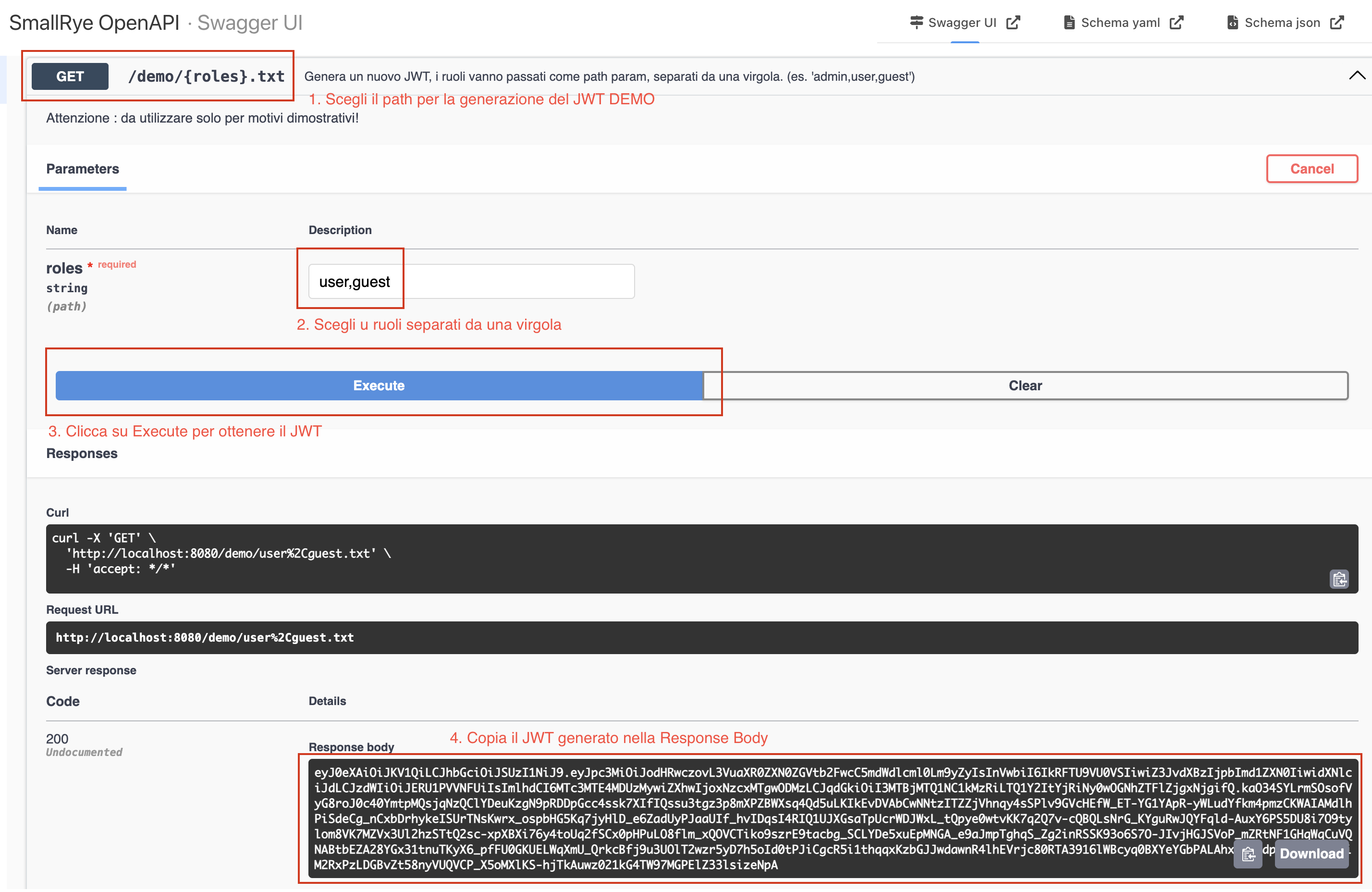Open the external link icon beside Schema json
The image size is (1372, 892).
(1337, 23)
